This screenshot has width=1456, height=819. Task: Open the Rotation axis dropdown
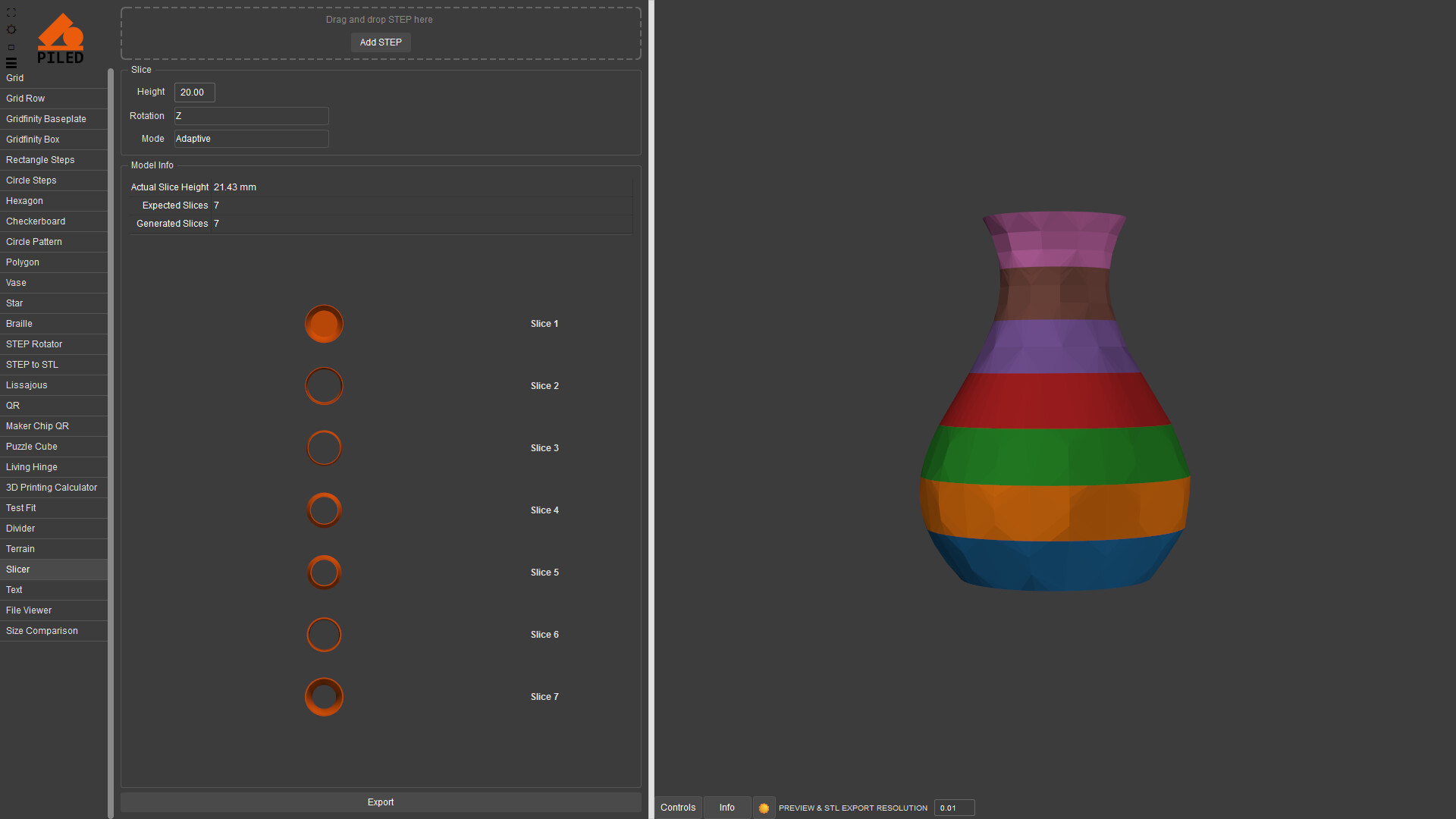tap(251, 116)
